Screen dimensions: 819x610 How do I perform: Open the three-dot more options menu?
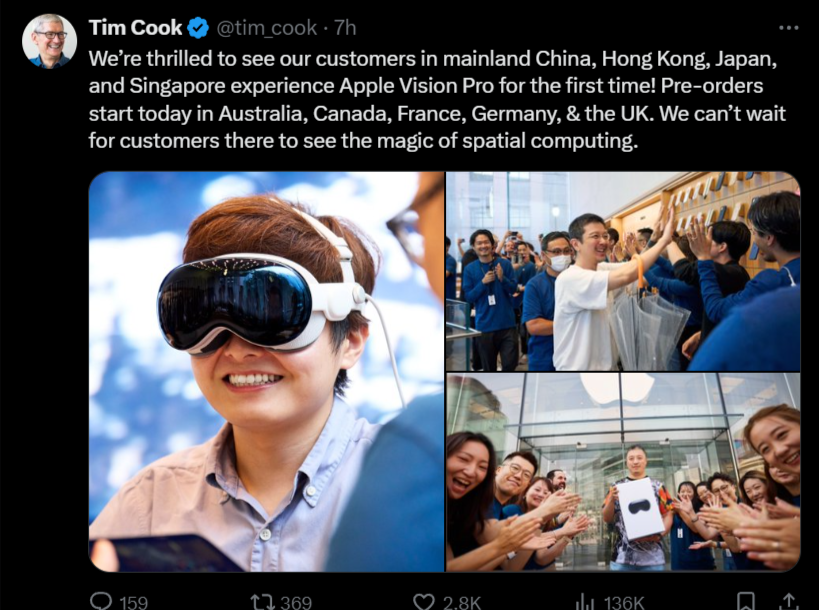[788, 28]
